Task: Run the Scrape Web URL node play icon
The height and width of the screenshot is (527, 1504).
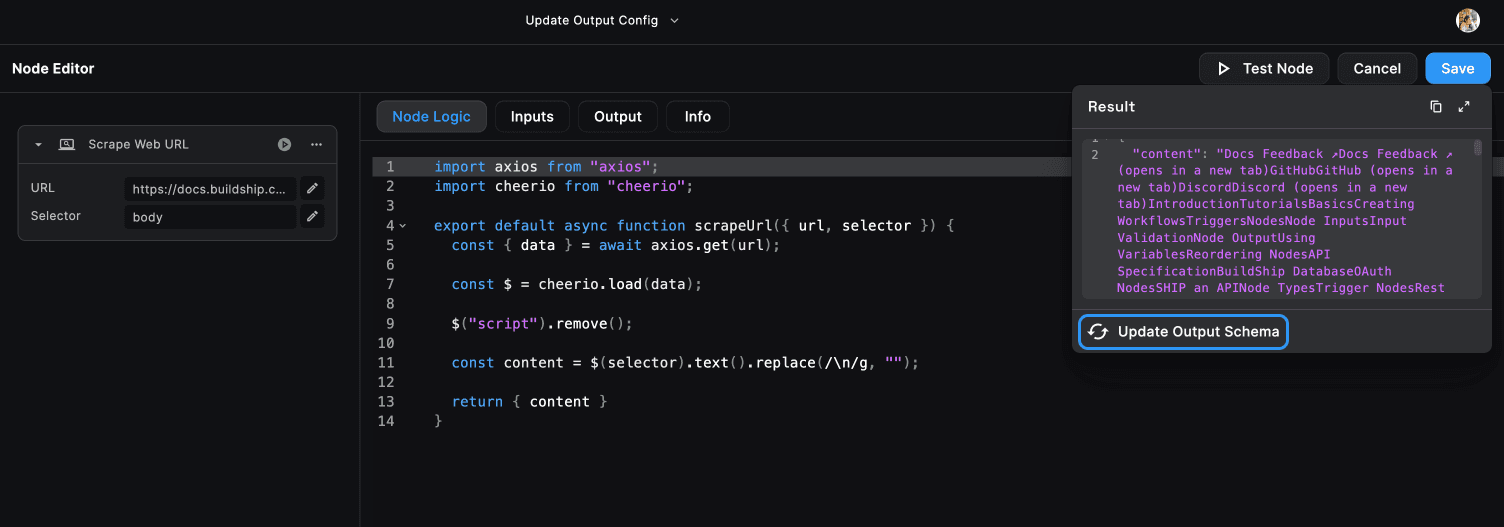Action: click(x=285, y=145)
